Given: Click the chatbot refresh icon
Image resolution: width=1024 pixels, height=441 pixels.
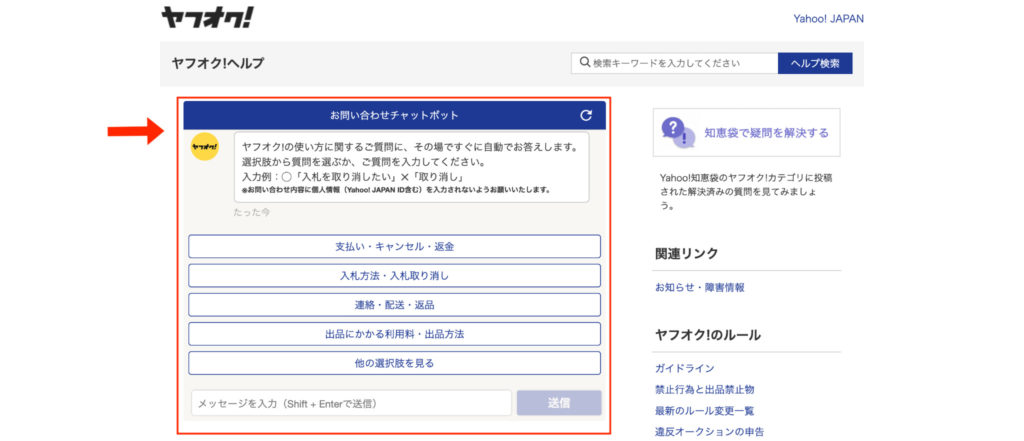Looking at the screenshot, I should [x=586, y=116].
